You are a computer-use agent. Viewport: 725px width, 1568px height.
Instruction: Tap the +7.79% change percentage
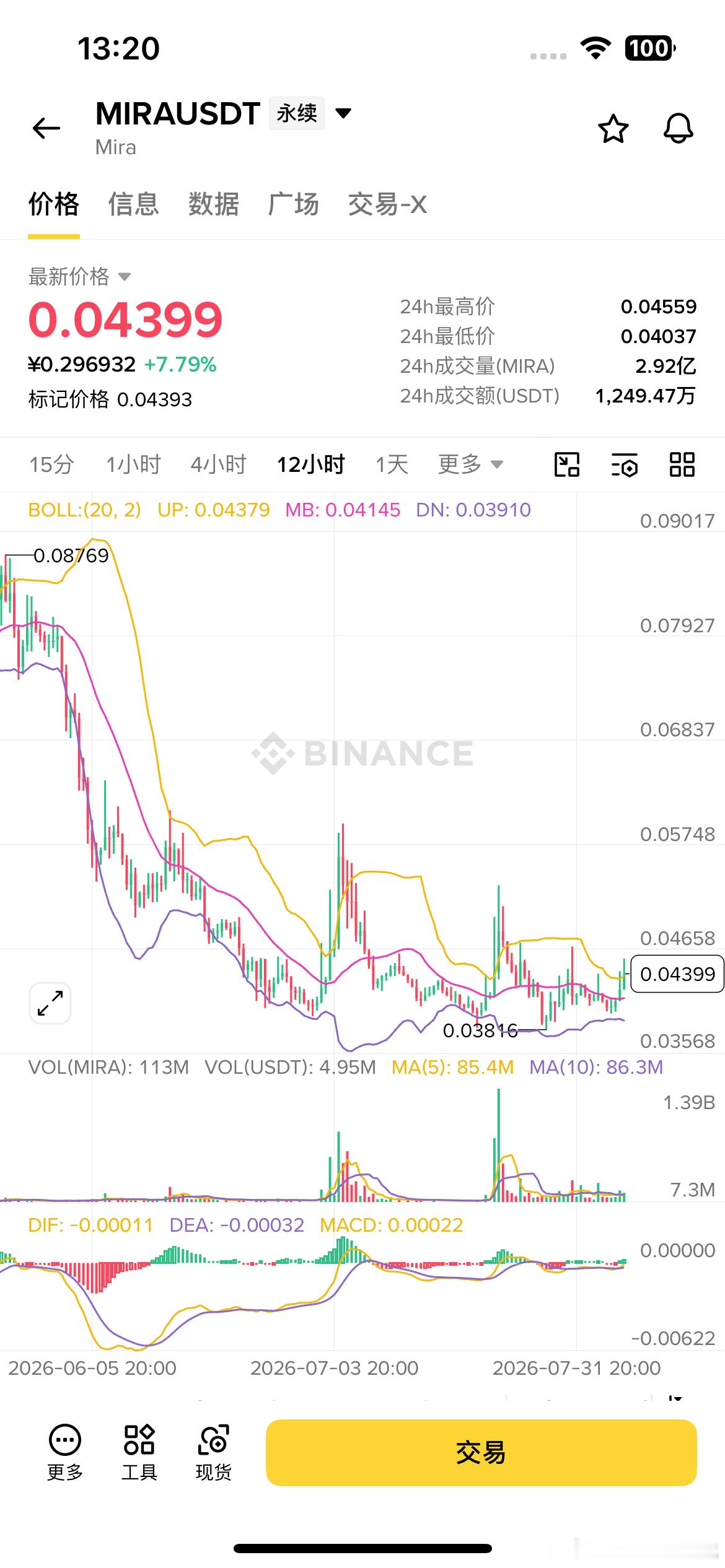[180, 364]
